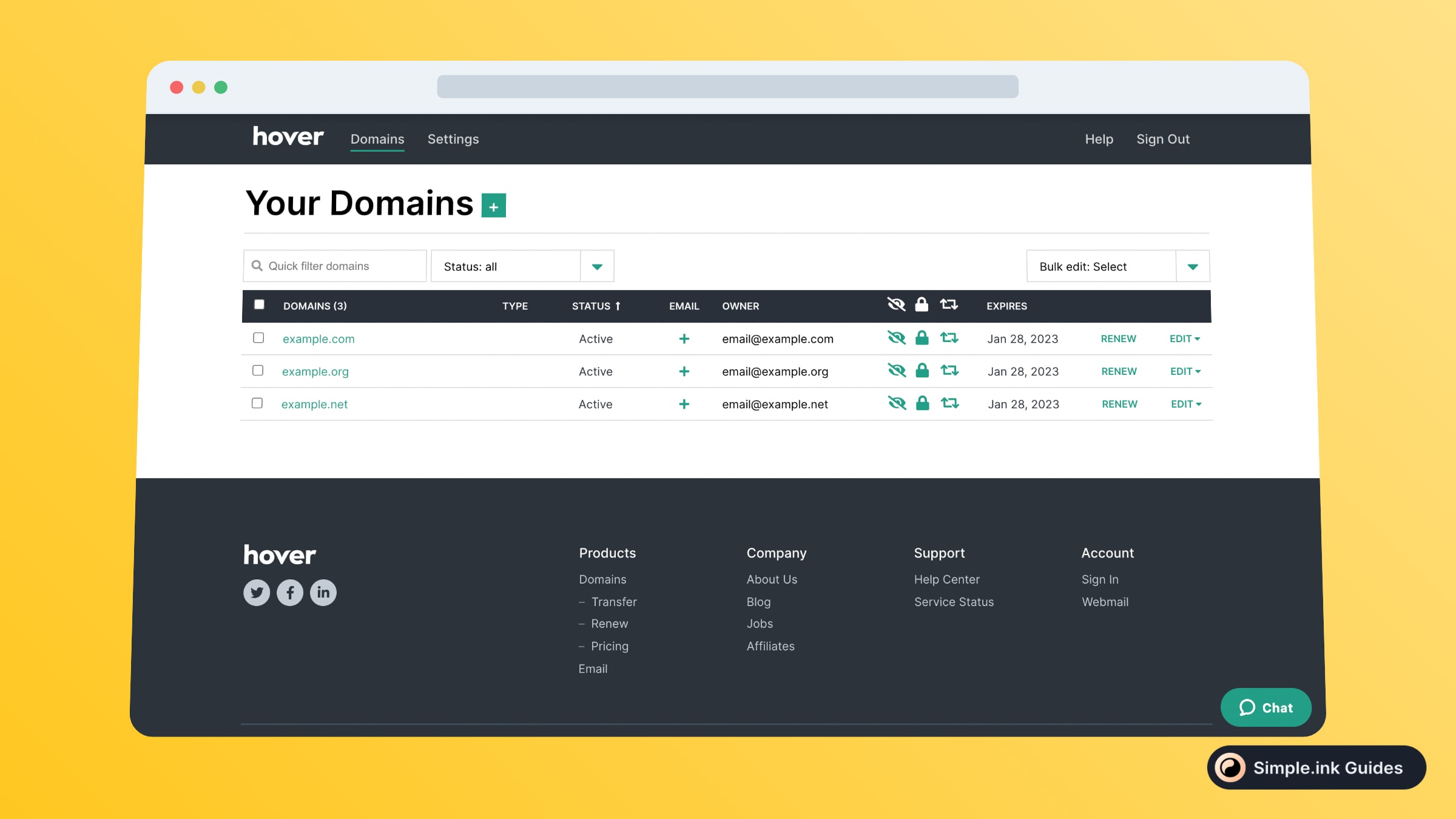Open Hover's Twitter page icon

click(x=257, y=592)
